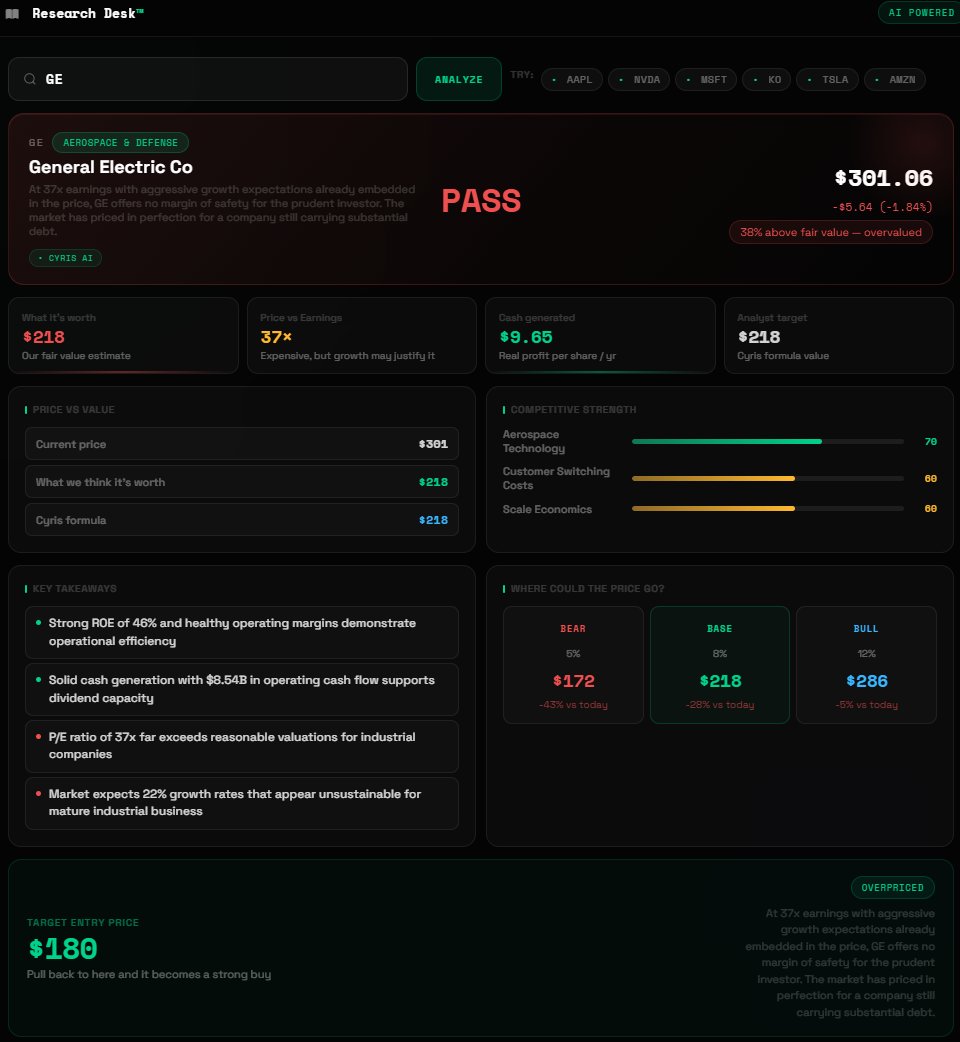Image resolution: width=960 pixels, height=1042 pixels.
Task: Select the AMZN suggestion chip
Action: pyautogui.click(x=895, y=80)
